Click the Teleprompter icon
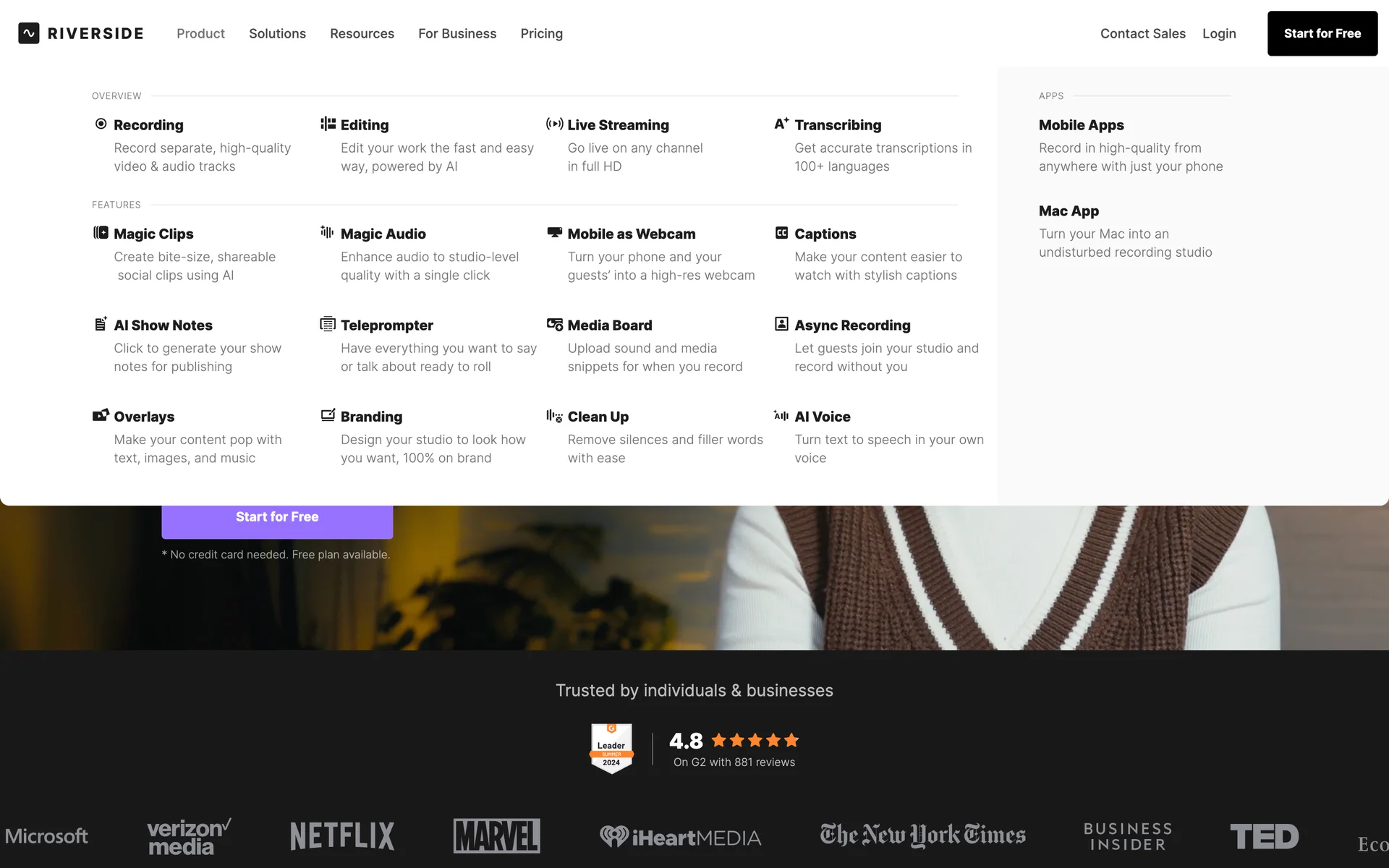Viewport: 1389px width, 868px height. click(x=328, y=324)
